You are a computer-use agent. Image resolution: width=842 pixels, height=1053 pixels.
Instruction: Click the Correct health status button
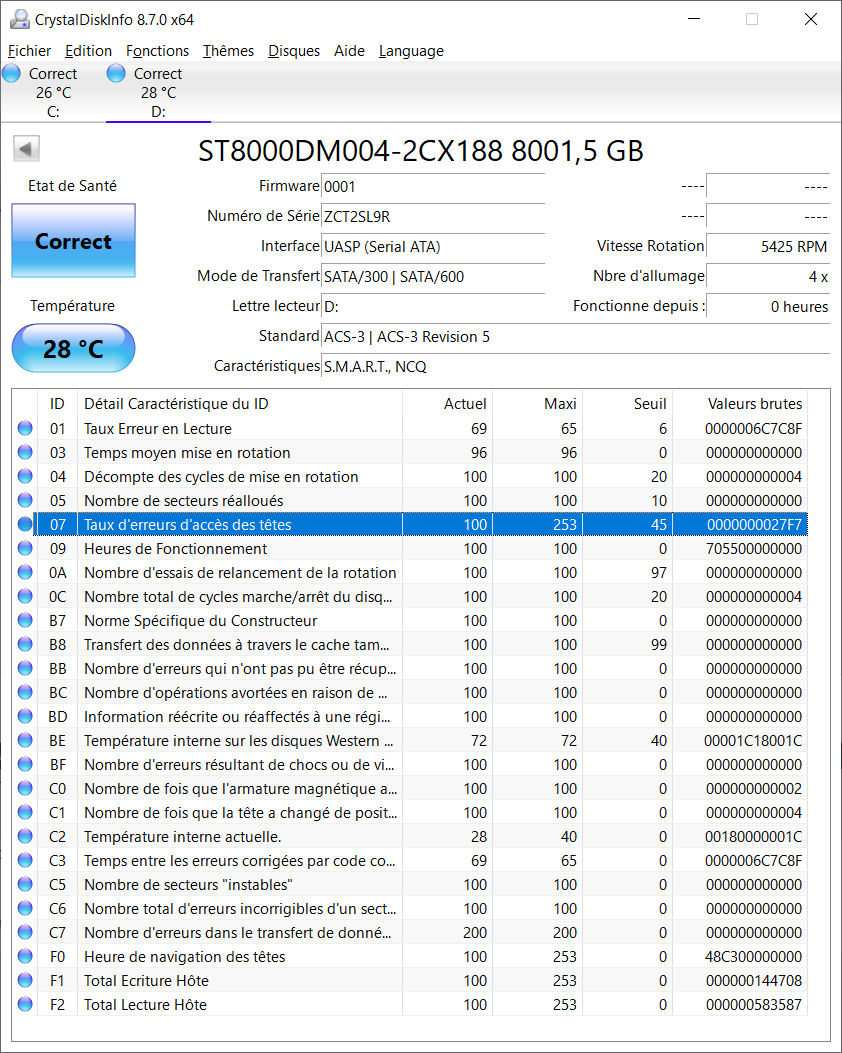73,240
